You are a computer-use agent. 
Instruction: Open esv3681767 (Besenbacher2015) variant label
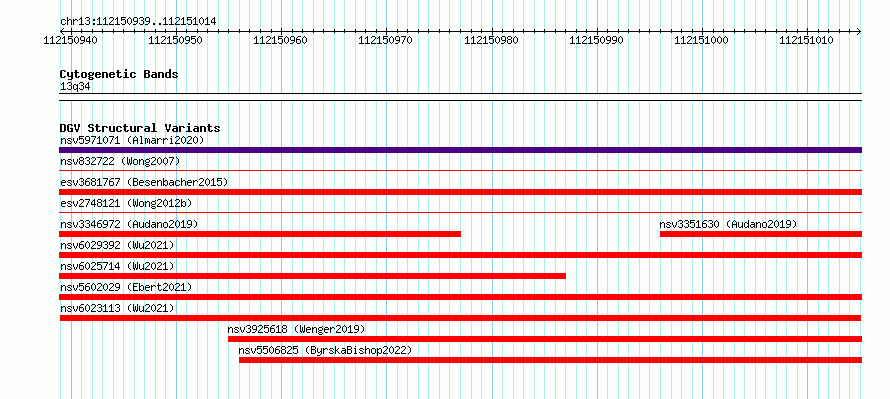(x=144, y=182)
